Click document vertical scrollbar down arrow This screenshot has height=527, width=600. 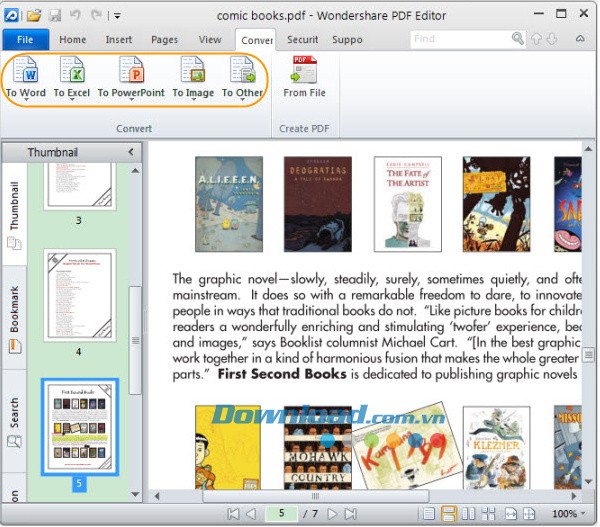click(589, 481)
